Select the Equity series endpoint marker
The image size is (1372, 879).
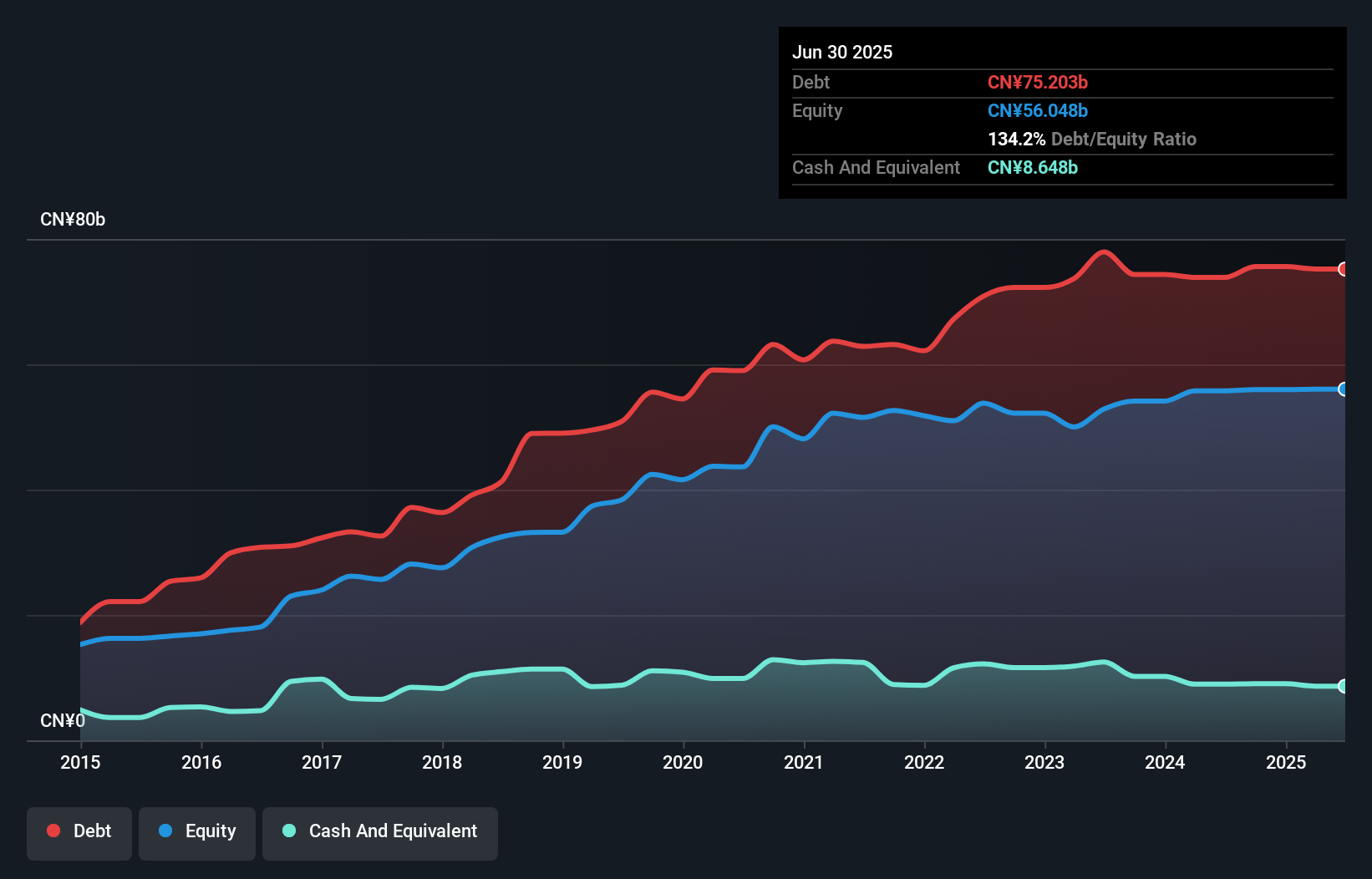tap(1343, 389)
